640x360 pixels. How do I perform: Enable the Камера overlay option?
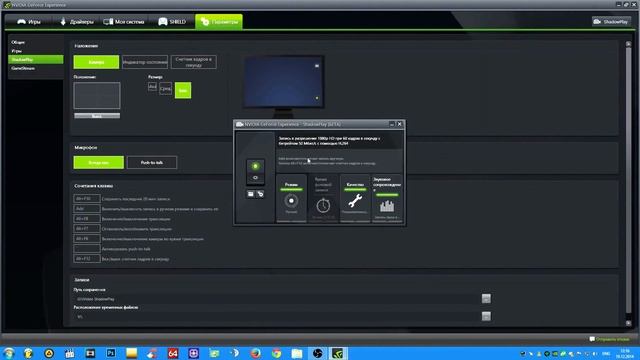(96, 62)
